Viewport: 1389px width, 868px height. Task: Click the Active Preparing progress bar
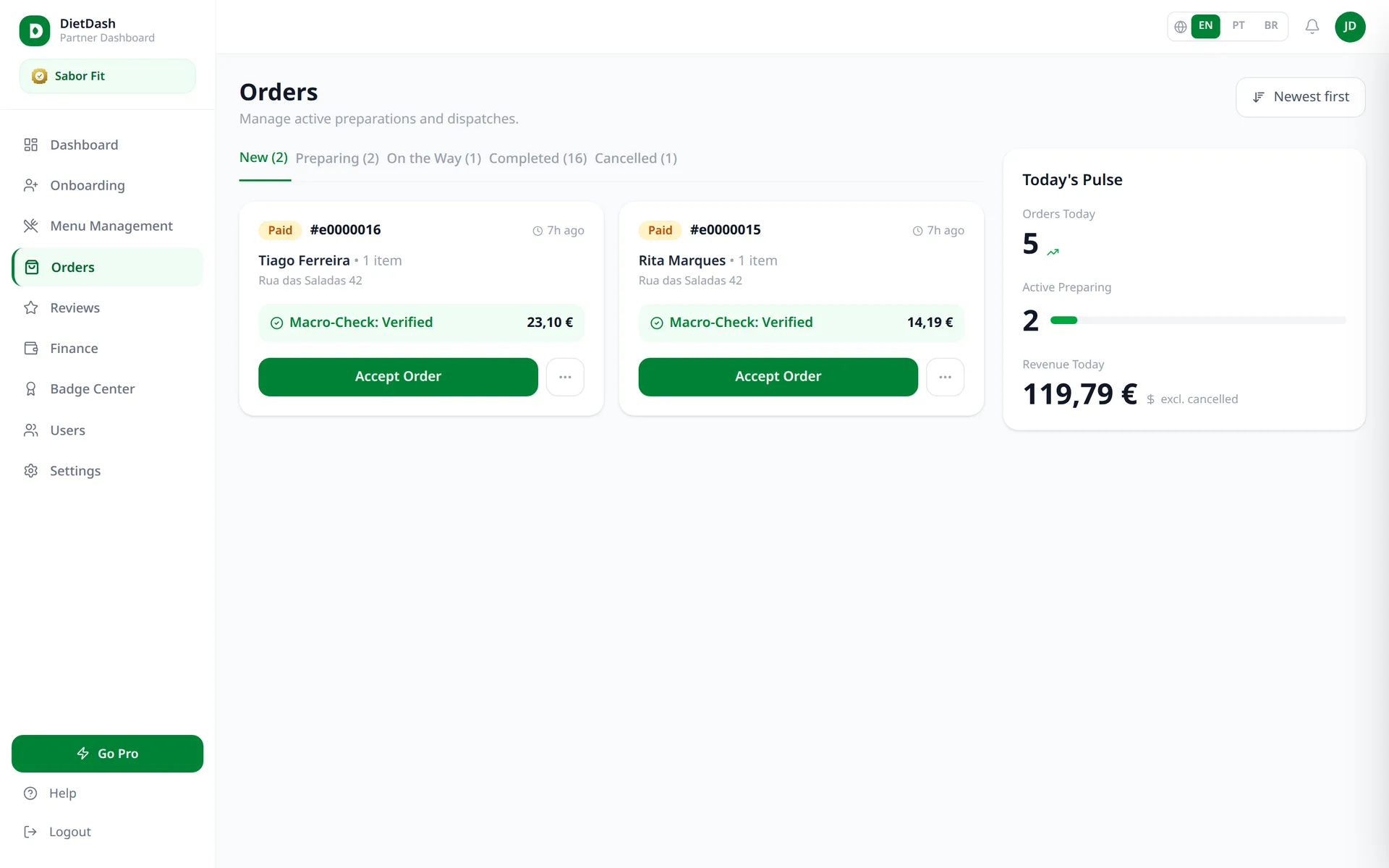click(x=1198, y=320)
